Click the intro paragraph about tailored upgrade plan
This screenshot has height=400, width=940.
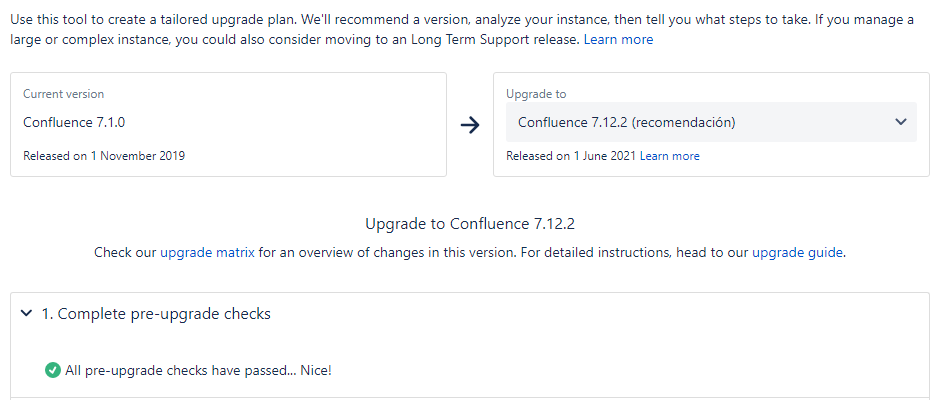[x=462, y=29]
